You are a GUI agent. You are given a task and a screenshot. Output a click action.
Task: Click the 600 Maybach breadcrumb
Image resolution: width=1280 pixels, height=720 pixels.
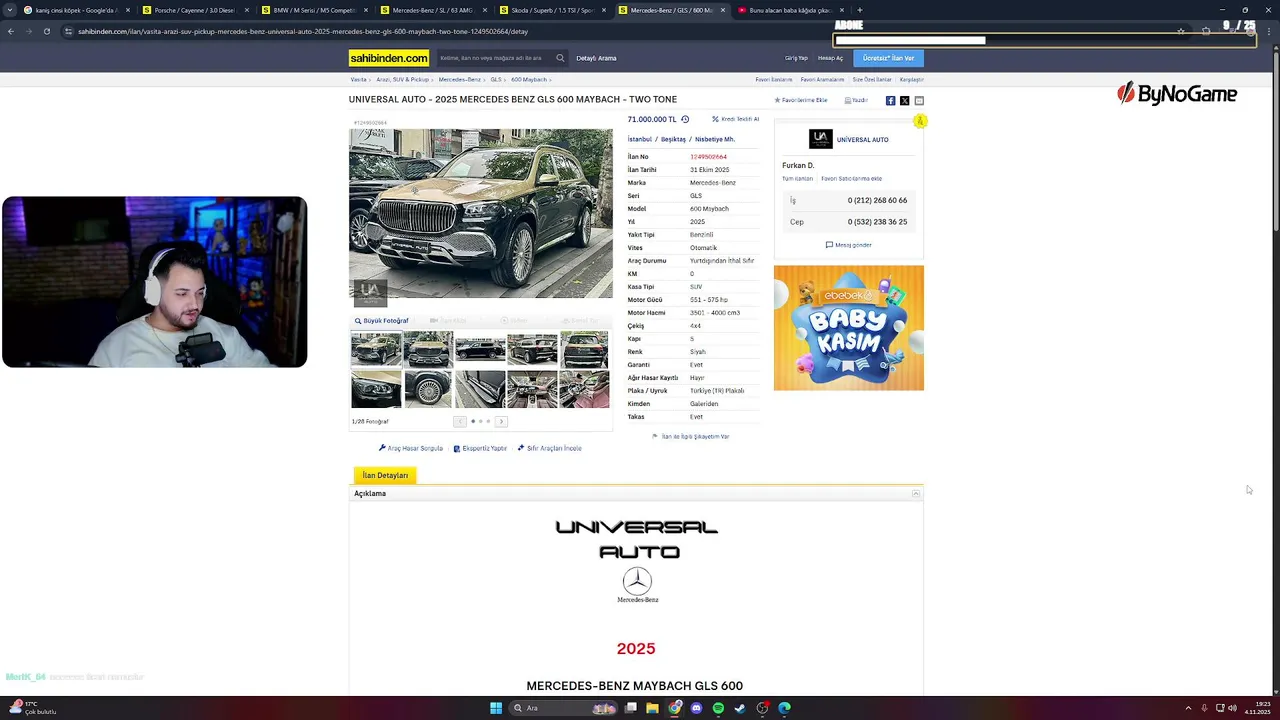529,79
